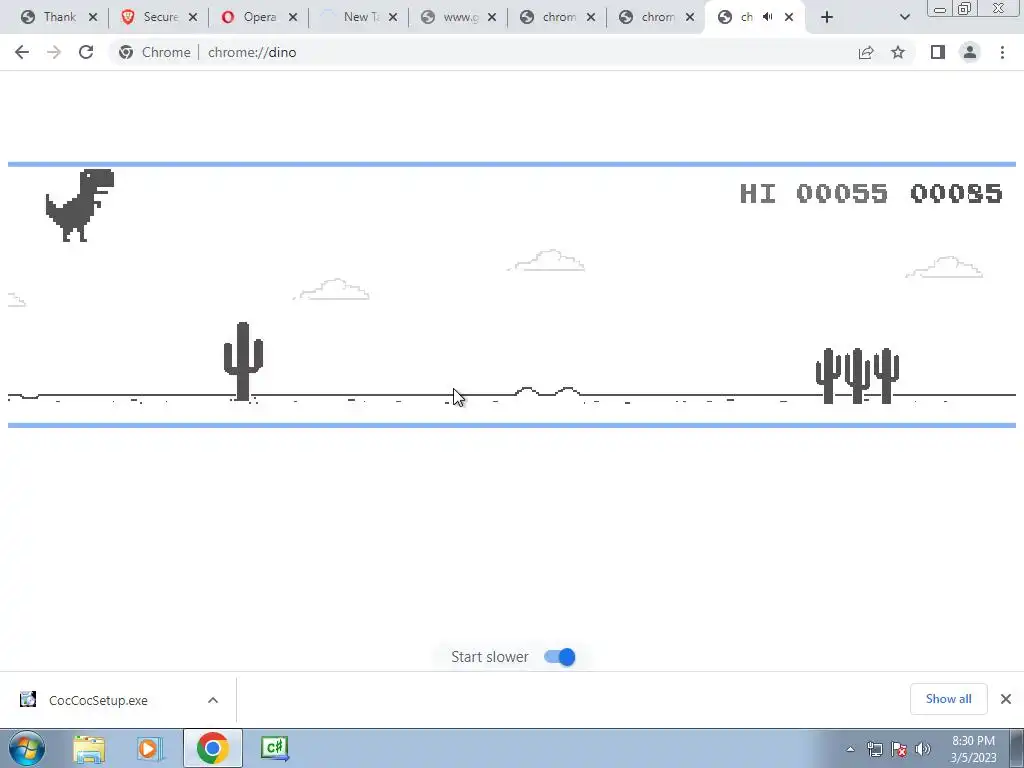
Task: Click the current score counter
Action: tap(956, 193)
